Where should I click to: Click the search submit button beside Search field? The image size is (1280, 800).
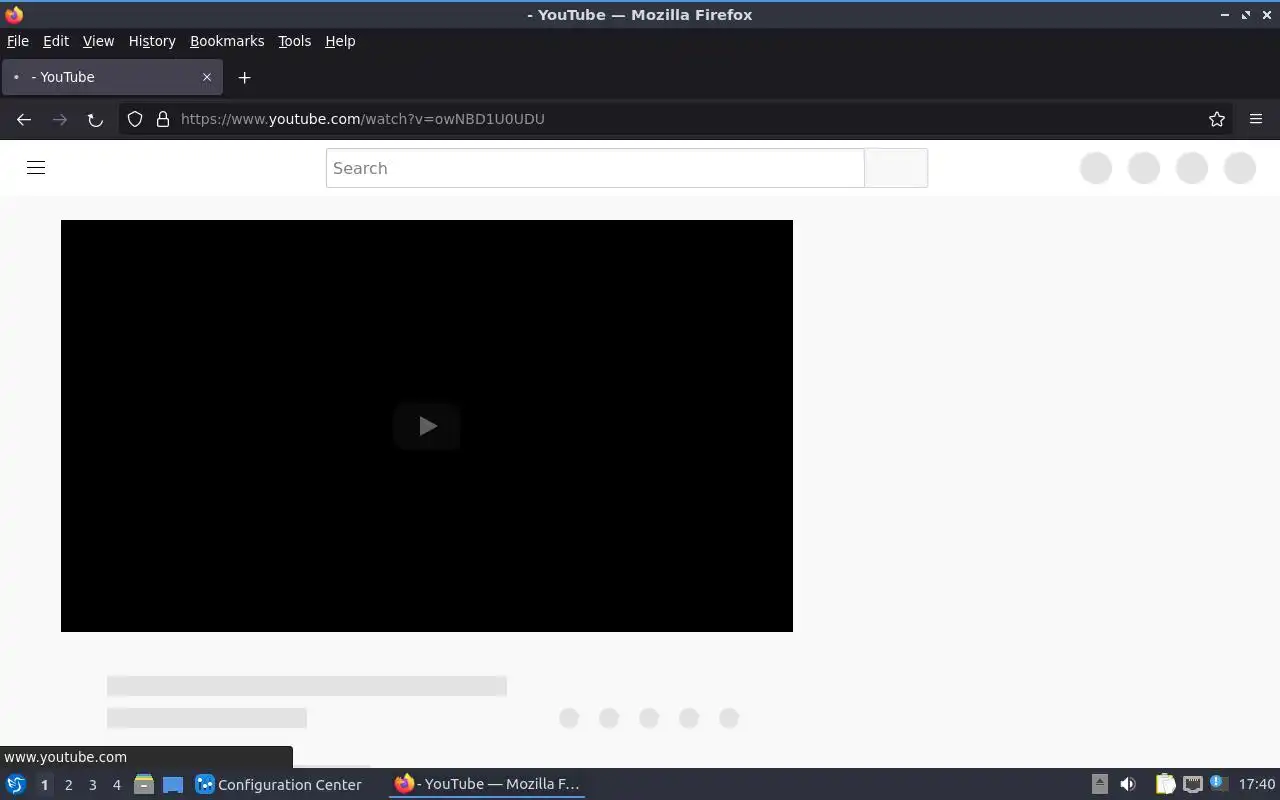pos(896,168)
